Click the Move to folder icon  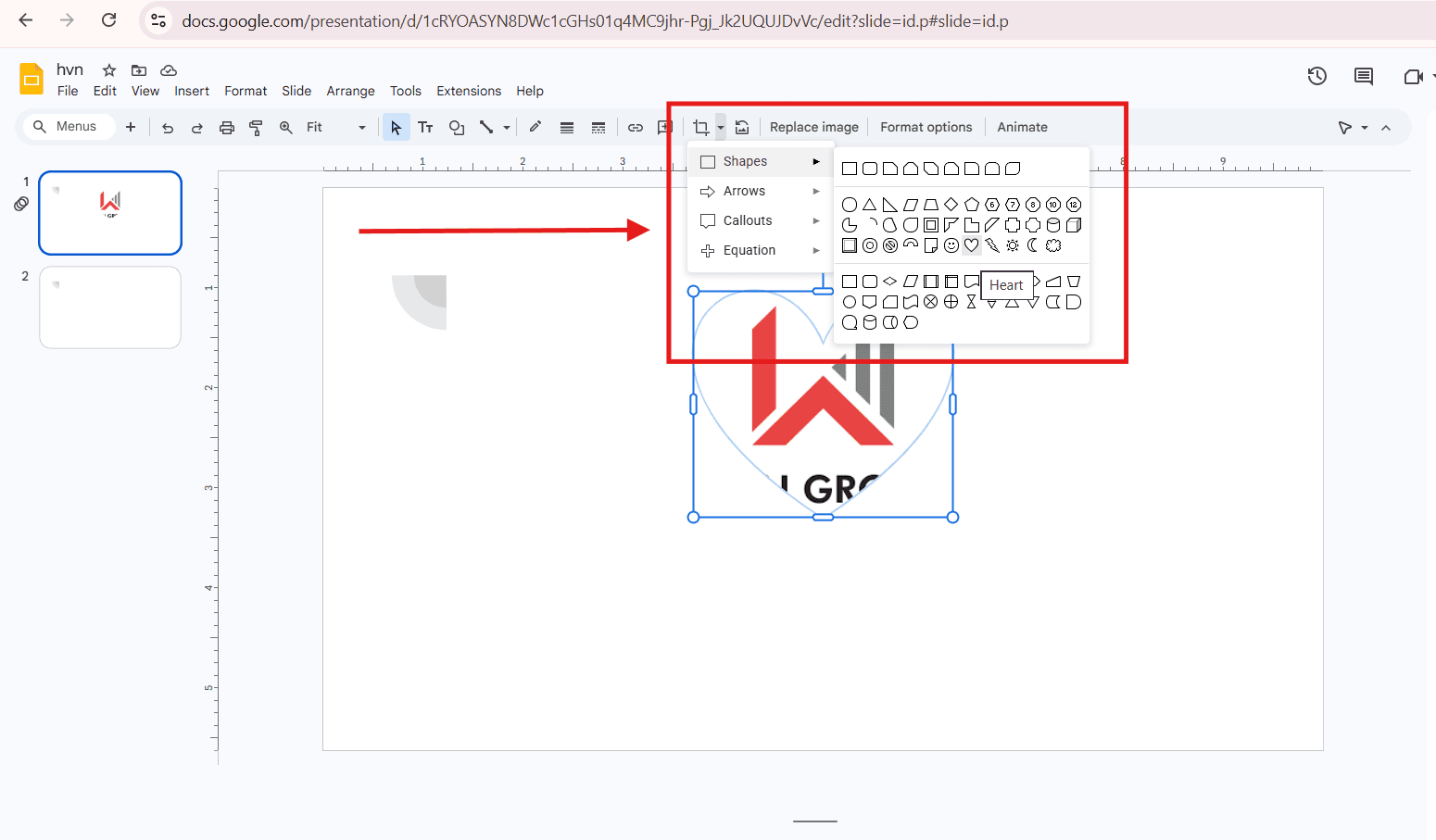139,70
